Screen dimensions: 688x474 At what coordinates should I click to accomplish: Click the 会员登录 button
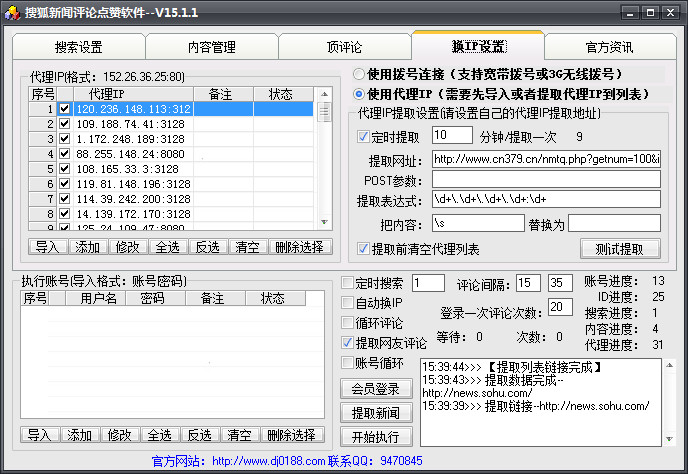(x=376, y=389)
